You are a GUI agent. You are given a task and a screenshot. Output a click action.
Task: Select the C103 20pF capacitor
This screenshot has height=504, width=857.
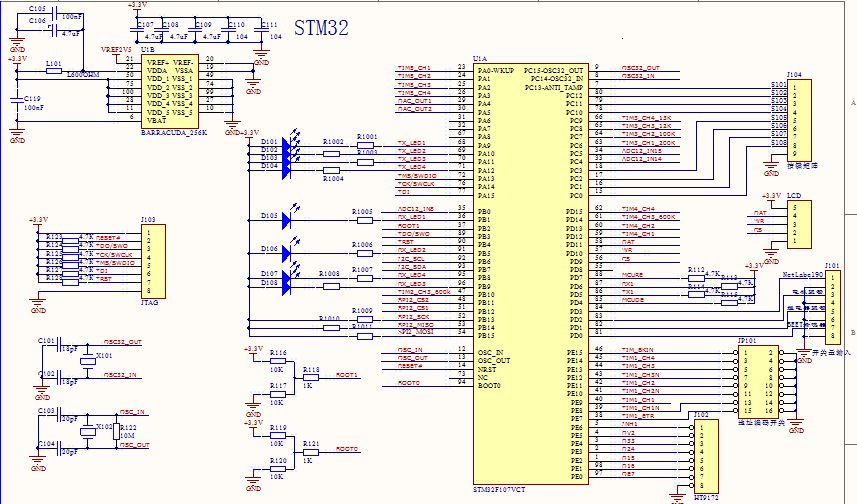point(59,416)
